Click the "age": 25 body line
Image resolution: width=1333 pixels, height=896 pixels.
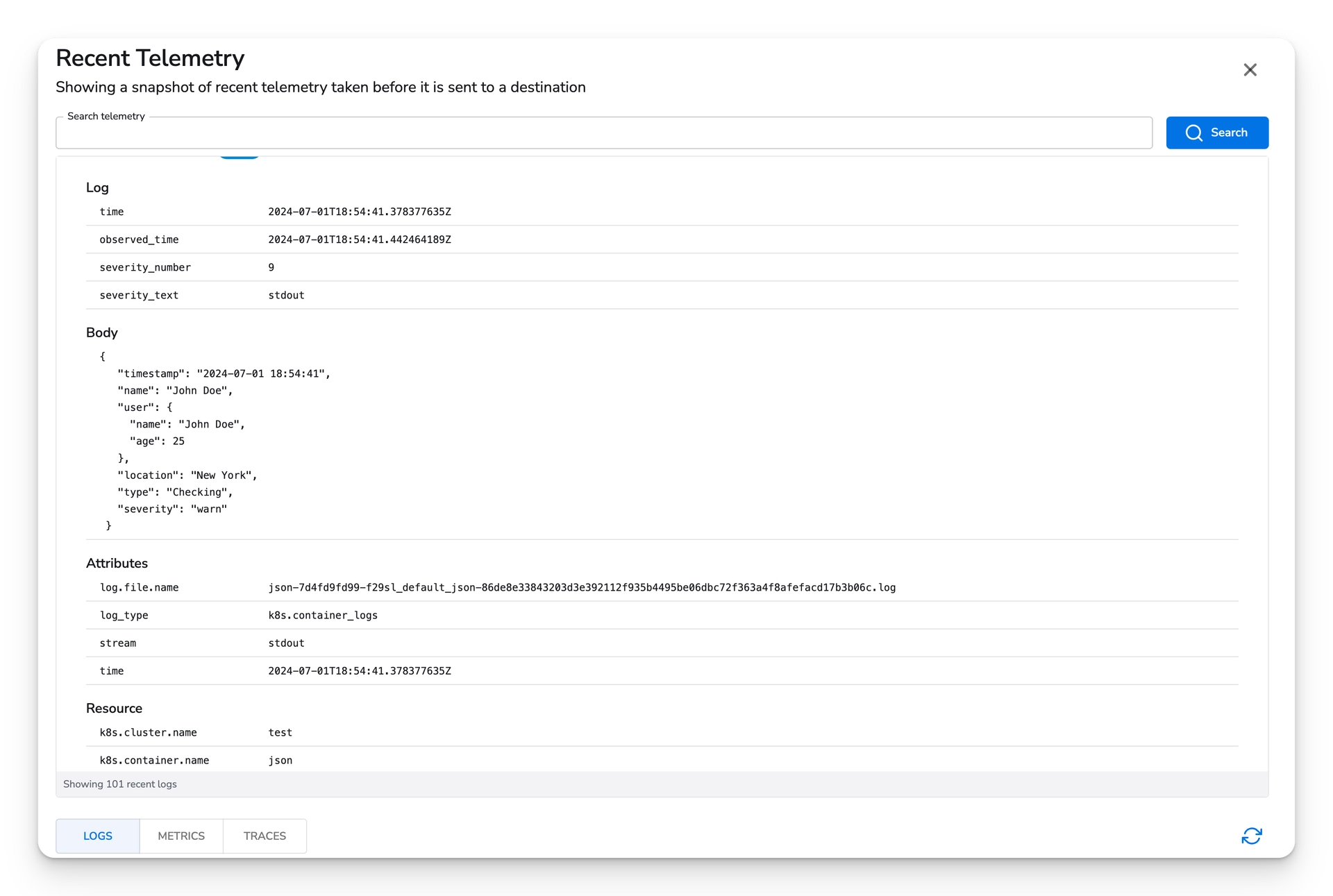coord(157,441)
